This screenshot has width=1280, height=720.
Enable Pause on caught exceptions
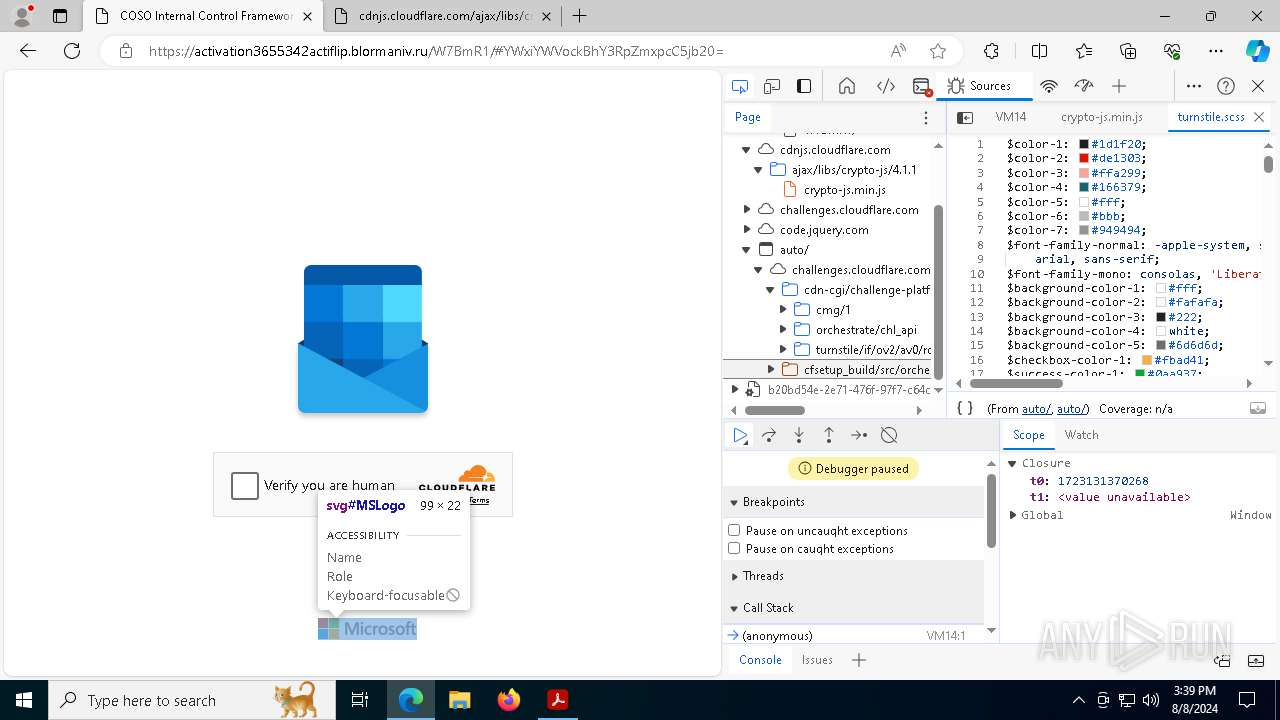tap(734, 548)
